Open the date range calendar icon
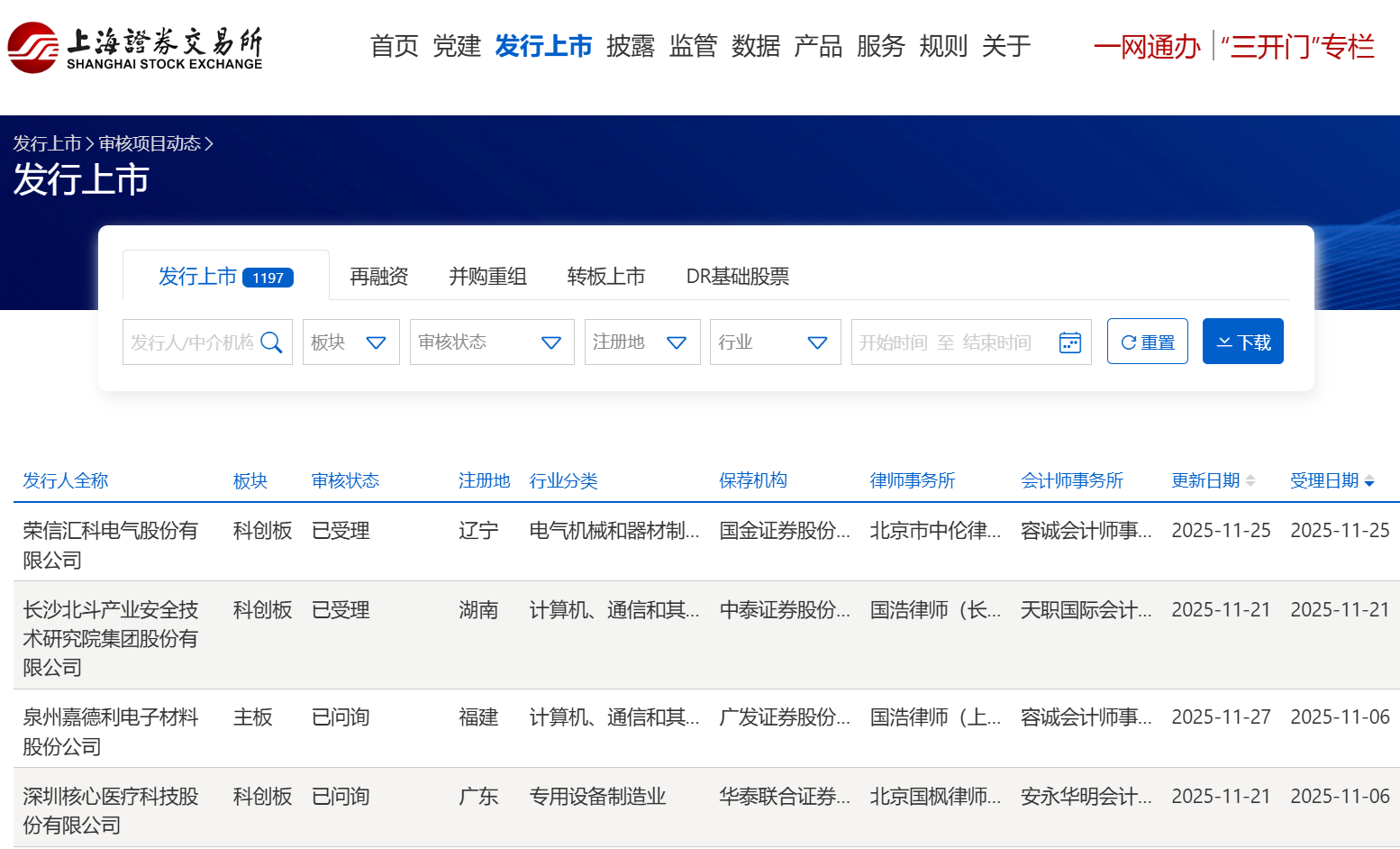The height and width of the screenshot is (849, 1400). click(1069, 342)
